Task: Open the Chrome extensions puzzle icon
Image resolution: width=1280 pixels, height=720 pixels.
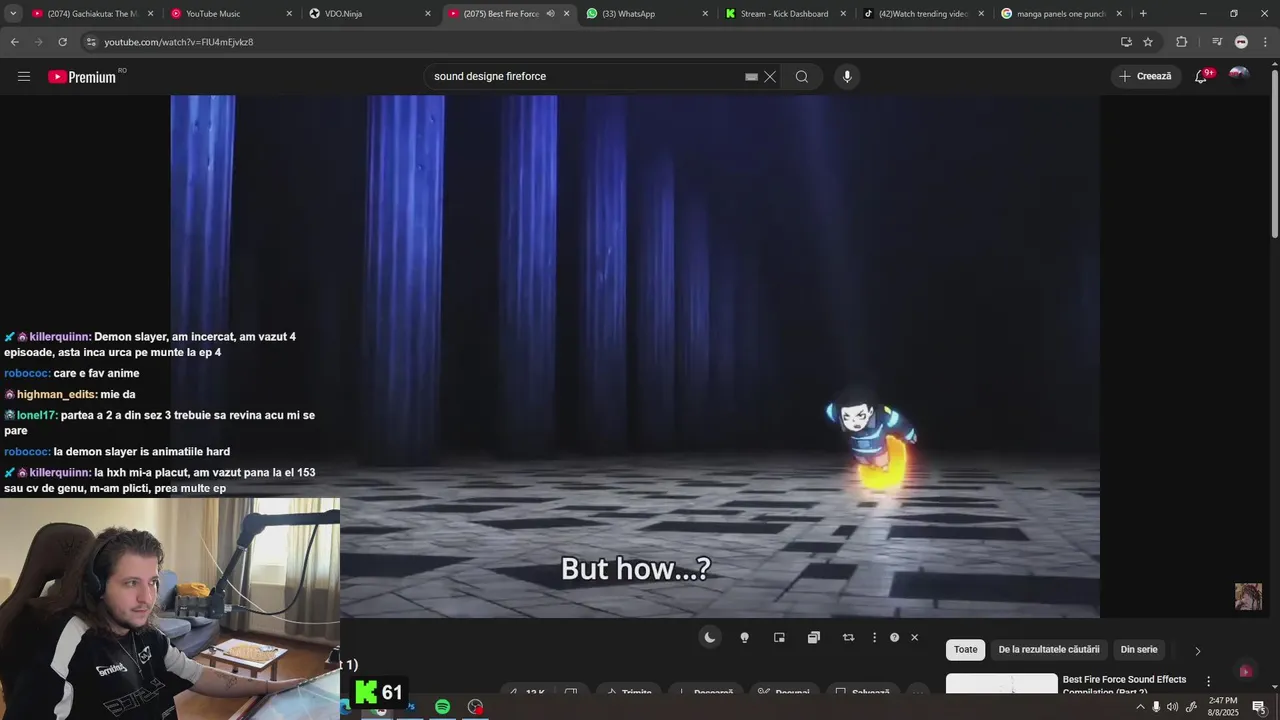Action: point(1181,42)
